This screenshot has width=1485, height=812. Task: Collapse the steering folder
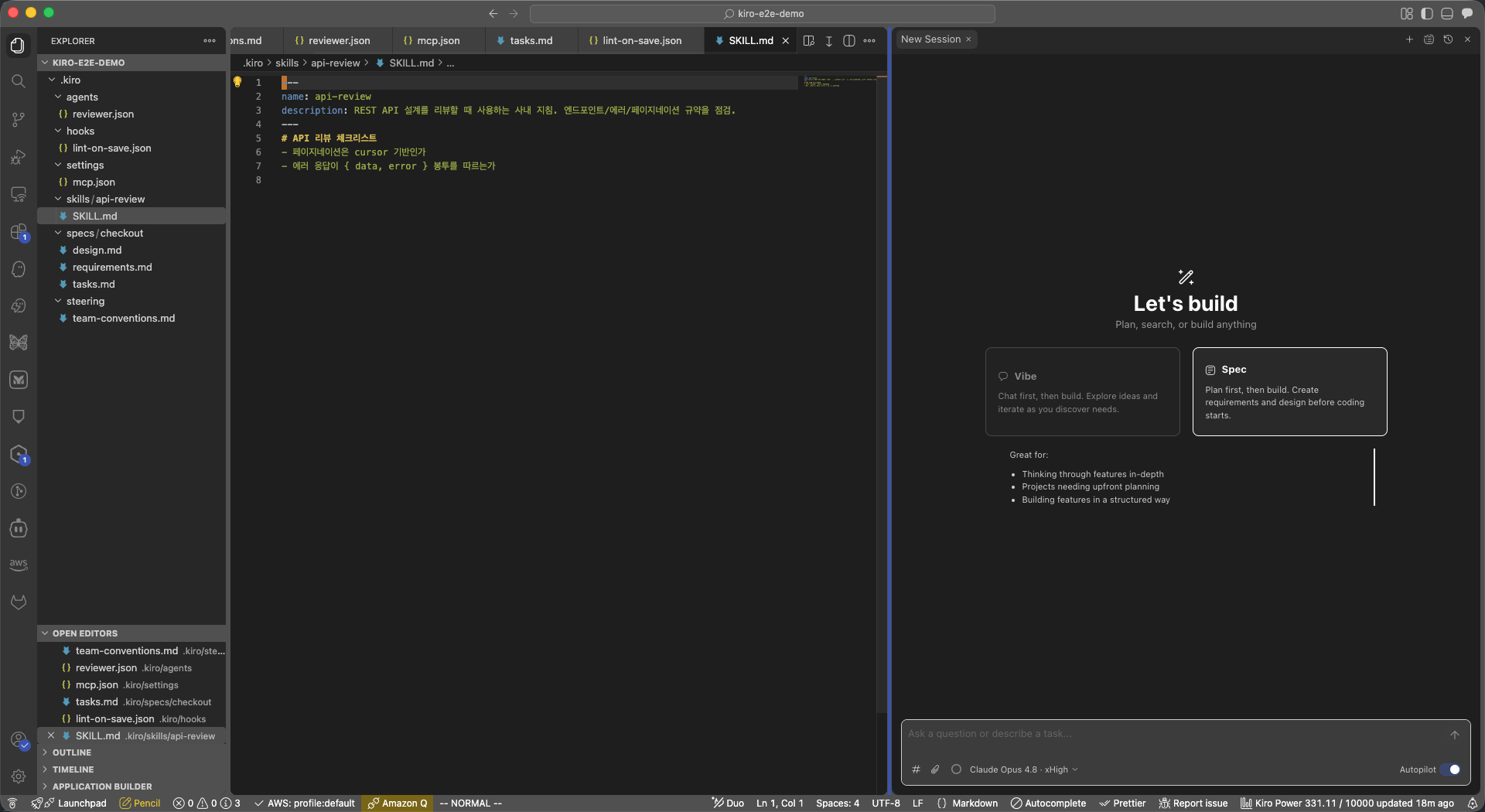point(131,301)
